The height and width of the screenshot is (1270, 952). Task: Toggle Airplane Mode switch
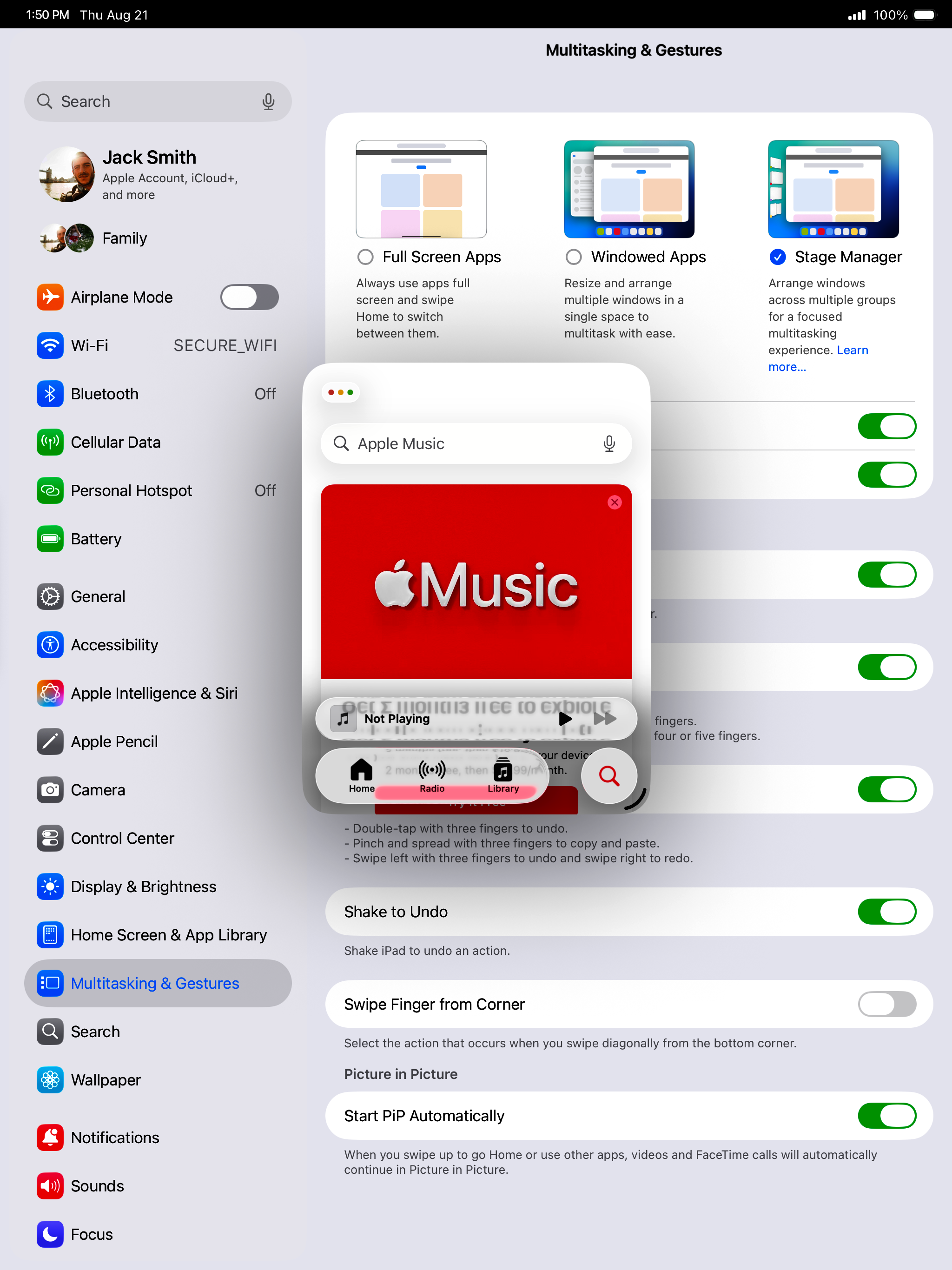pyautogui.click(x=249, y=298)
